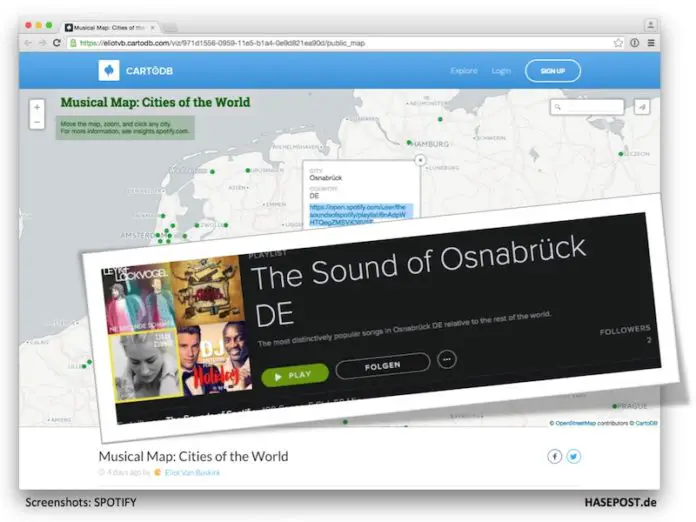The height and width of the screenshot is (522, 696).
Task: Click the green PLAY button
Action: pyautogui.click(x=295, y=375)
